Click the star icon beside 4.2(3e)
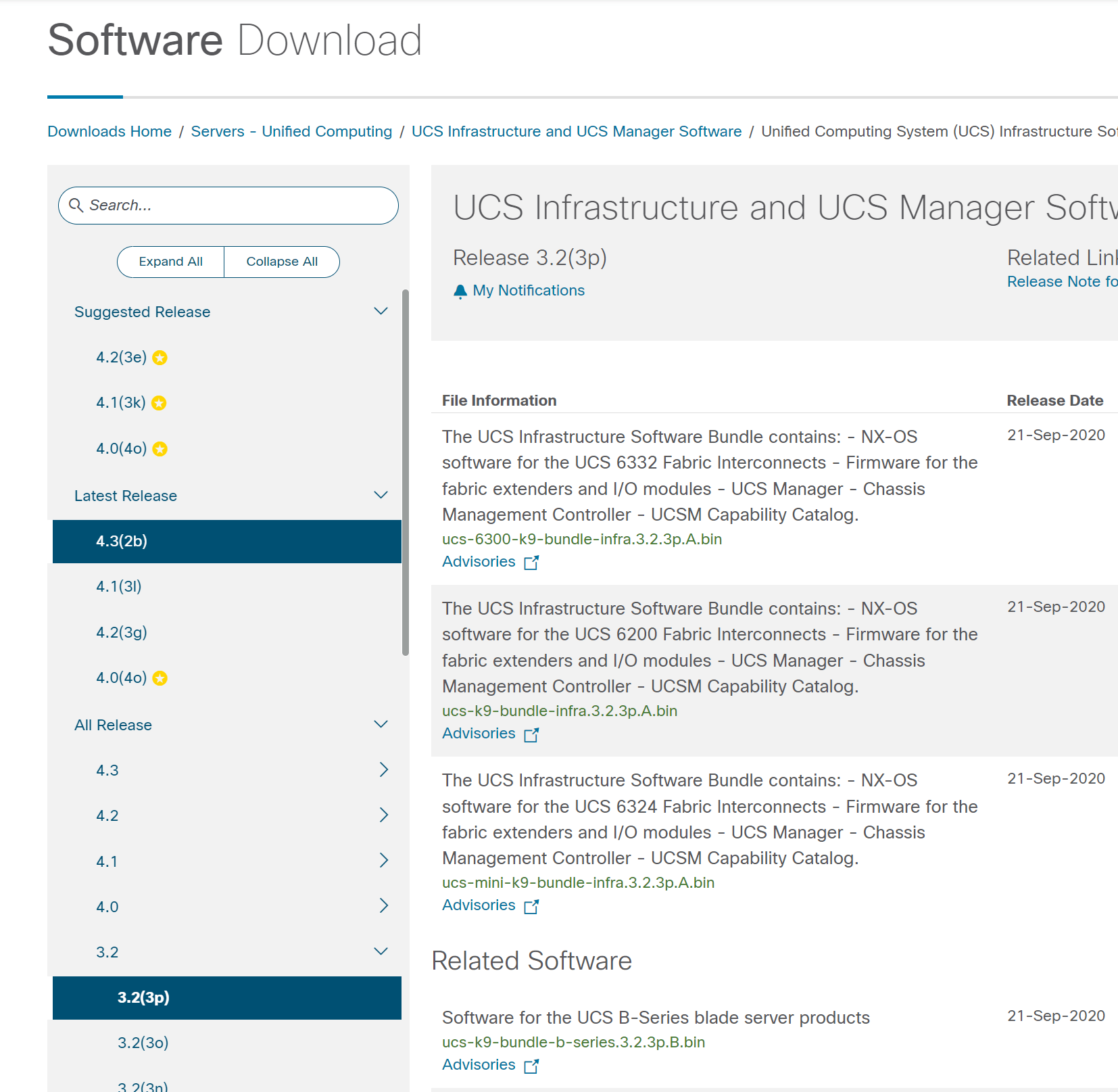Screen dimensions: 1118x1092 (160, 358)
